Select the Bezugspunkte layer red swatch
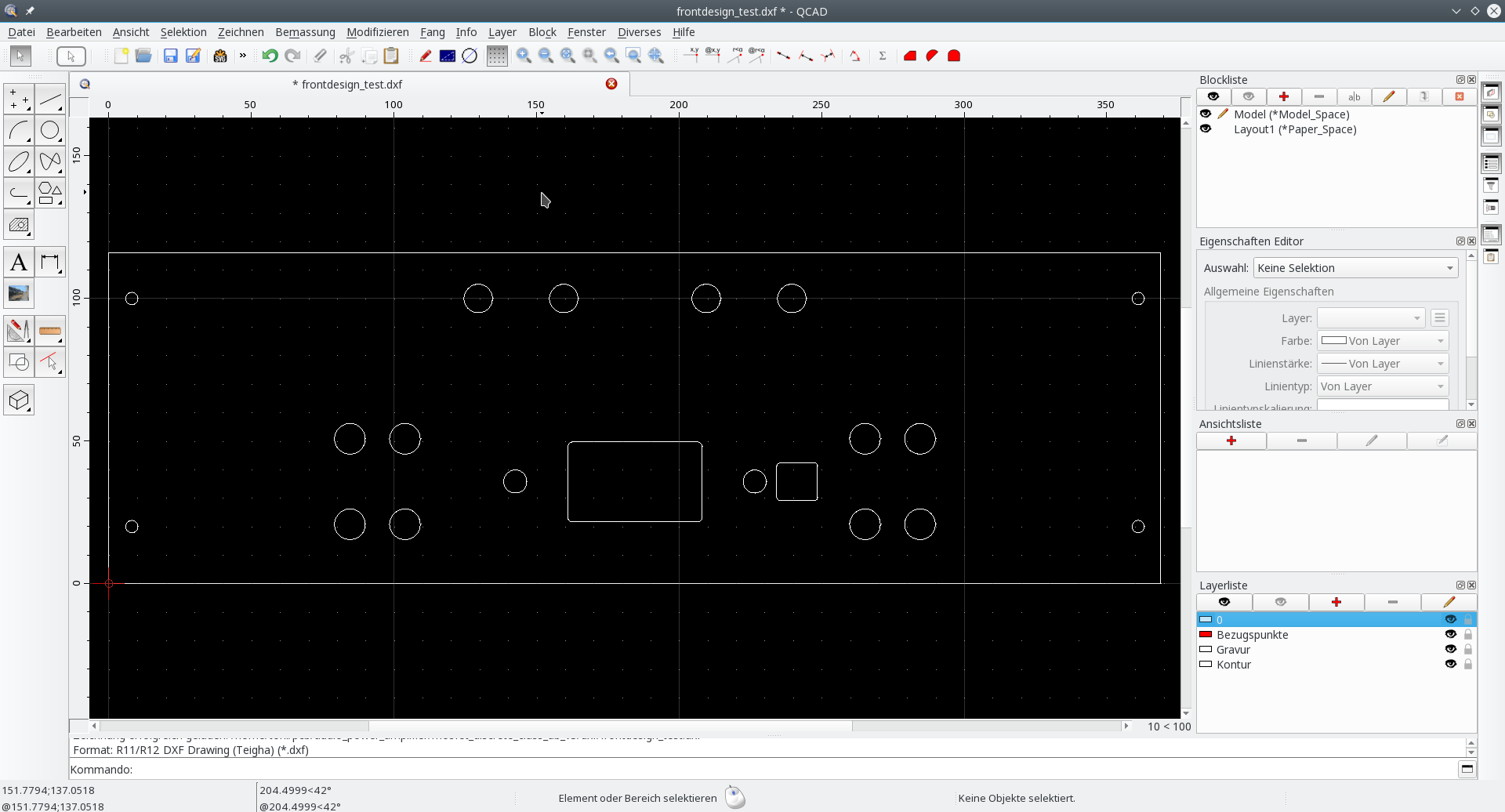1505x812 pixels. tap(1206, 634)
